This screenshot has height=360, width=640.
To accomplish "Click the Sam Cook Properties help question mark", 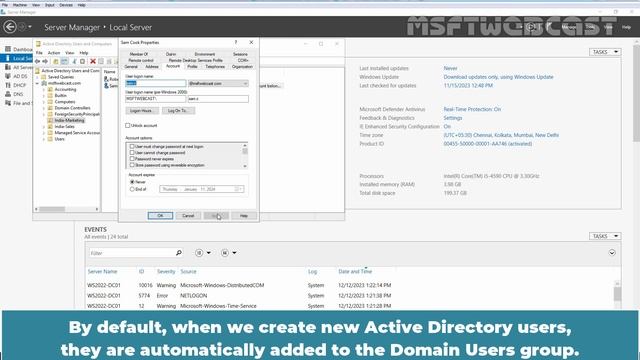I will [236, 42].
